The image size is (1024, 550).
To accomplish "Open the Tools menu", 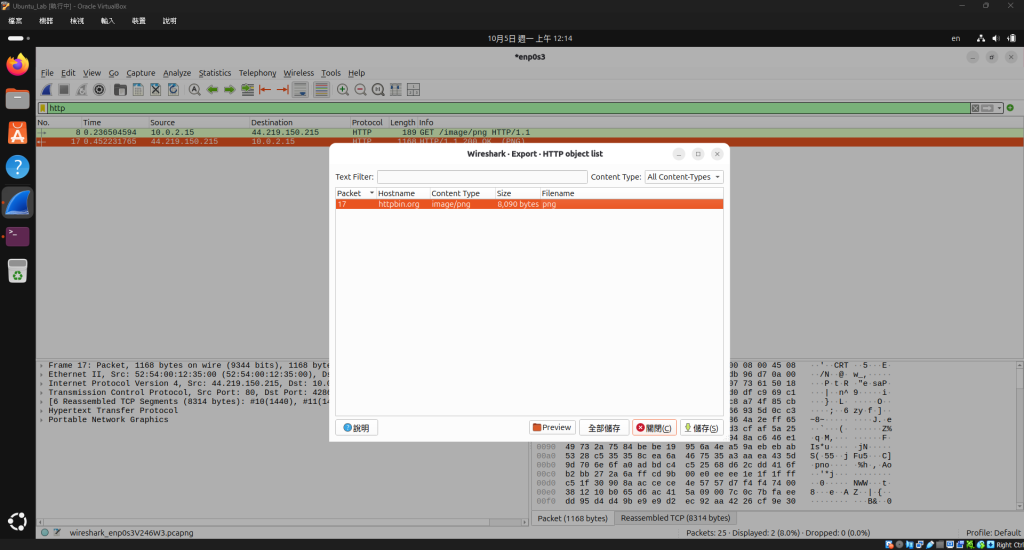I will coord(330,73).
